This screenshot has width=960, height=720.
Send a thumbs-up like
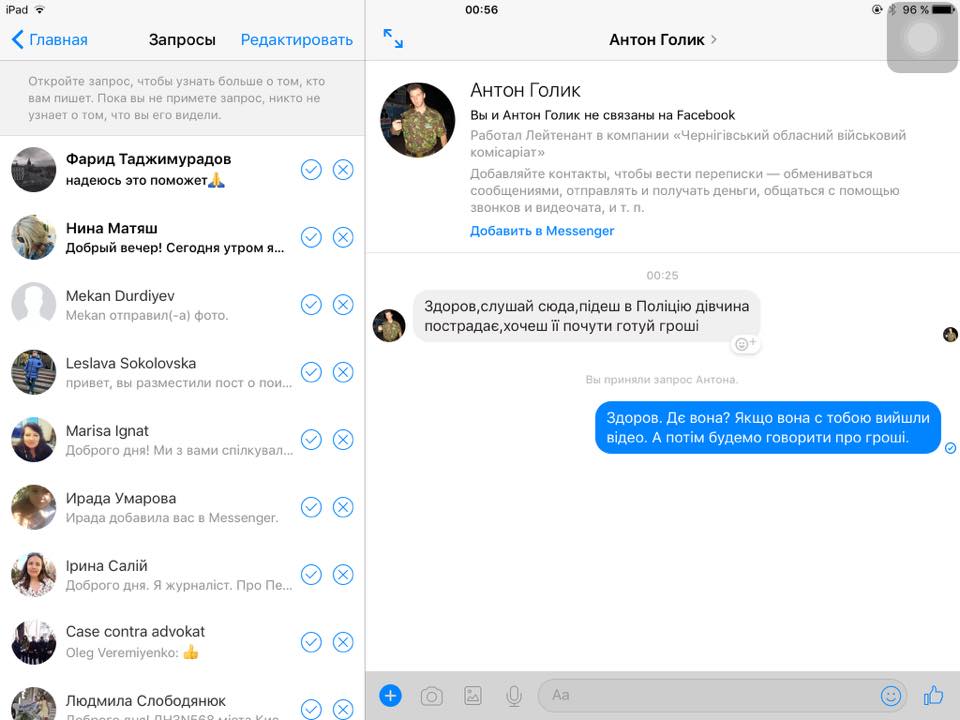[934, 695]
